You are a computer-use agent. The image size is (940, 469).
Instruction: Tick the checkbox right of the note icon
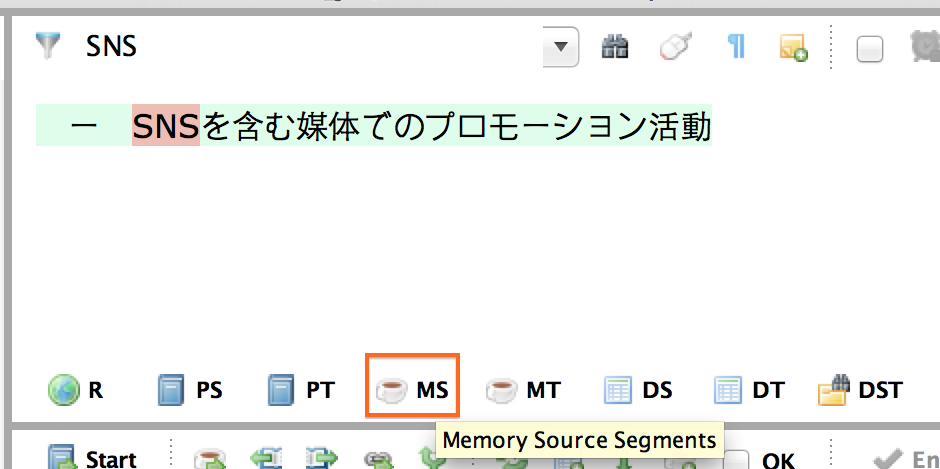870,49
